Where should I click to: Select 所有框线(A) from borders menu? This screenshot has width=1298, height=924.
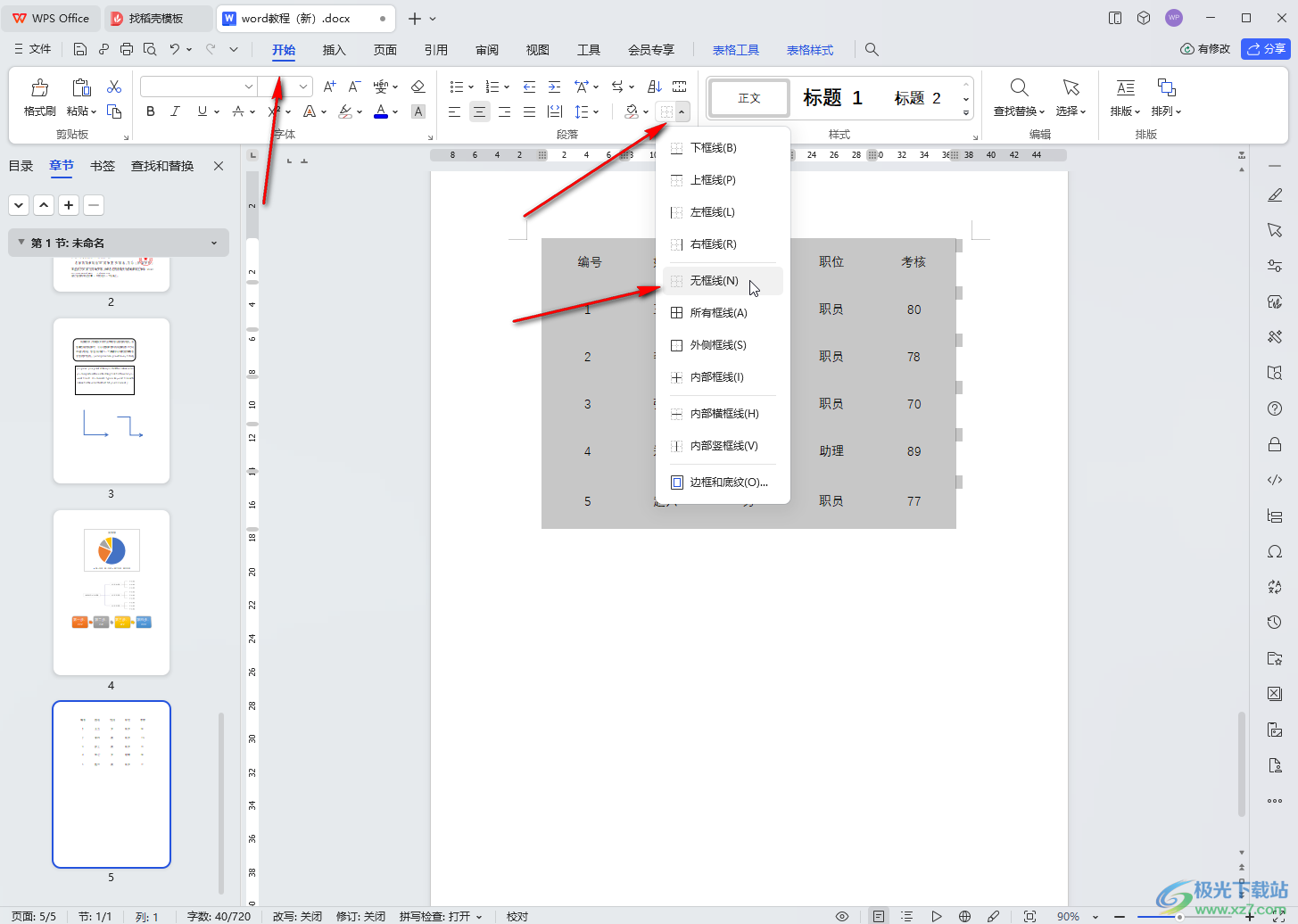[723, 313]
